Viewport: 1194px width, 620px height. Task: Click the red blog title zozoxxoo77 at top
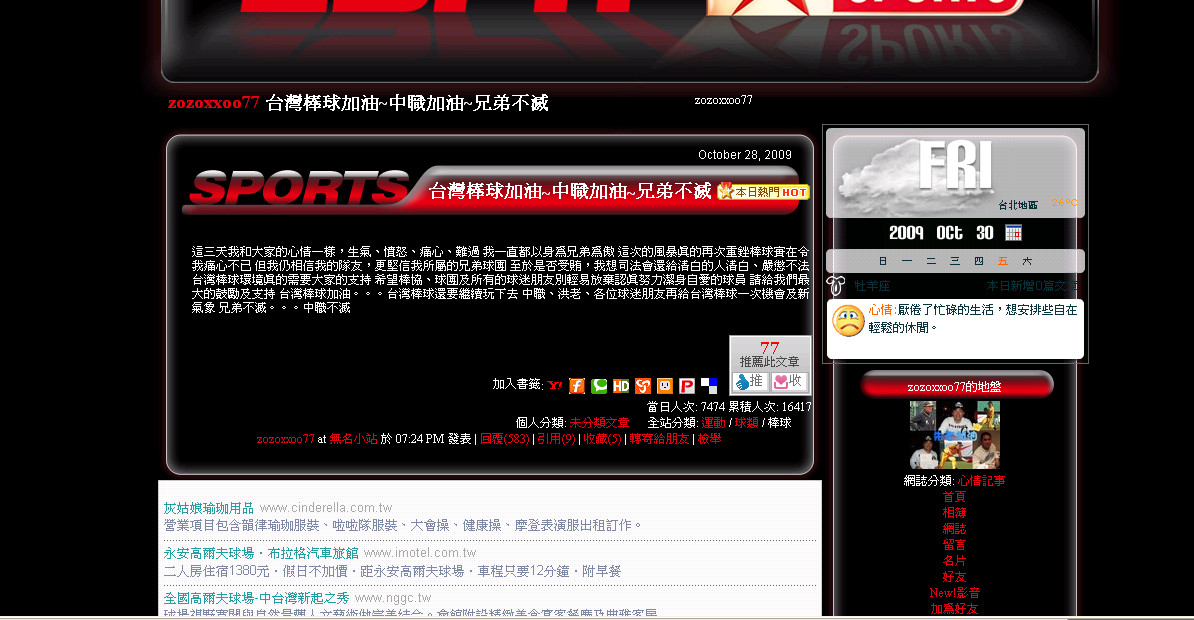213,103
